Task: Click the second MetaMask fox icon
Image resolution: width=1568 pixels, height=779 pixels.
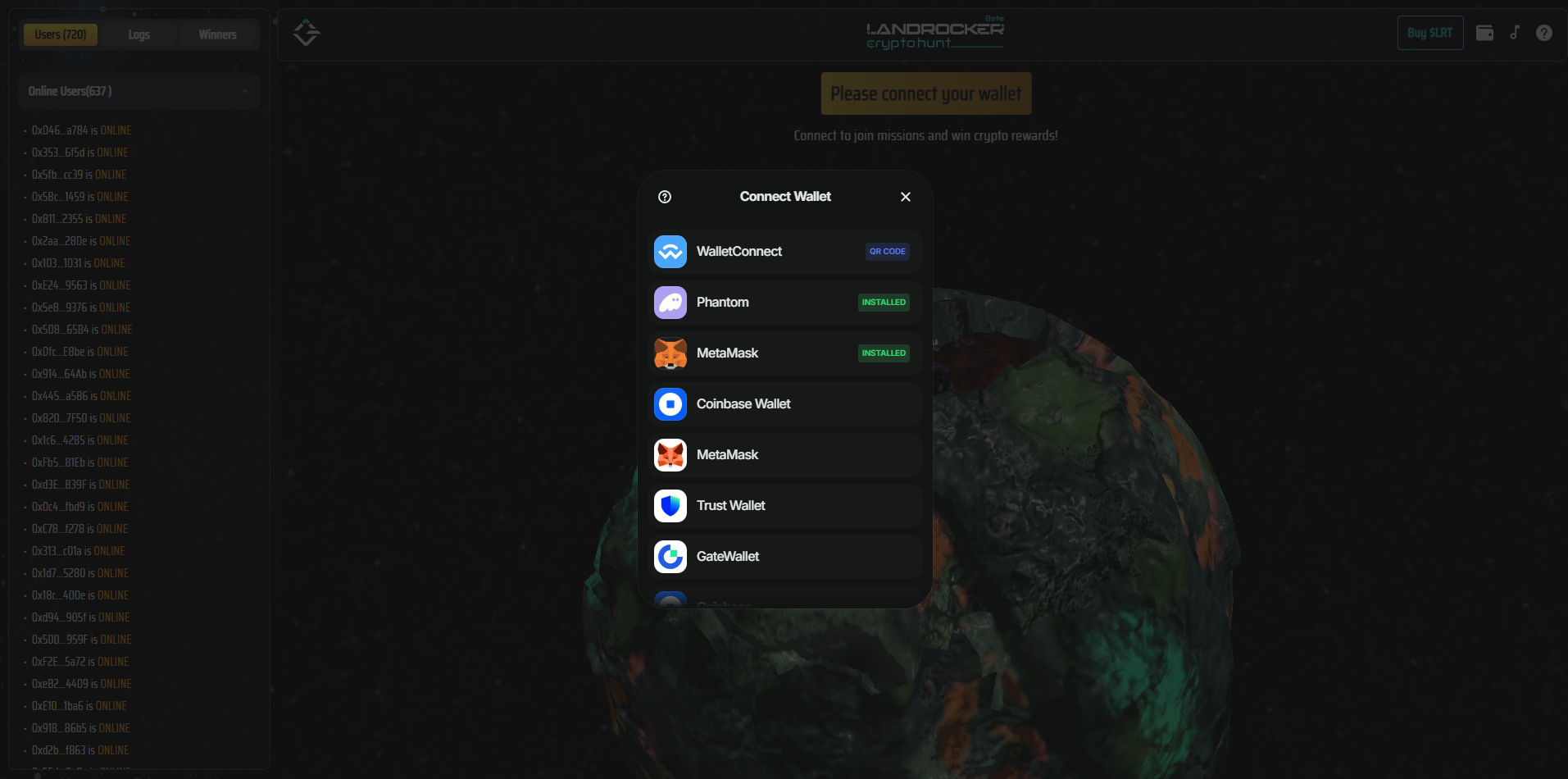Action: click(x=670, y=455)
